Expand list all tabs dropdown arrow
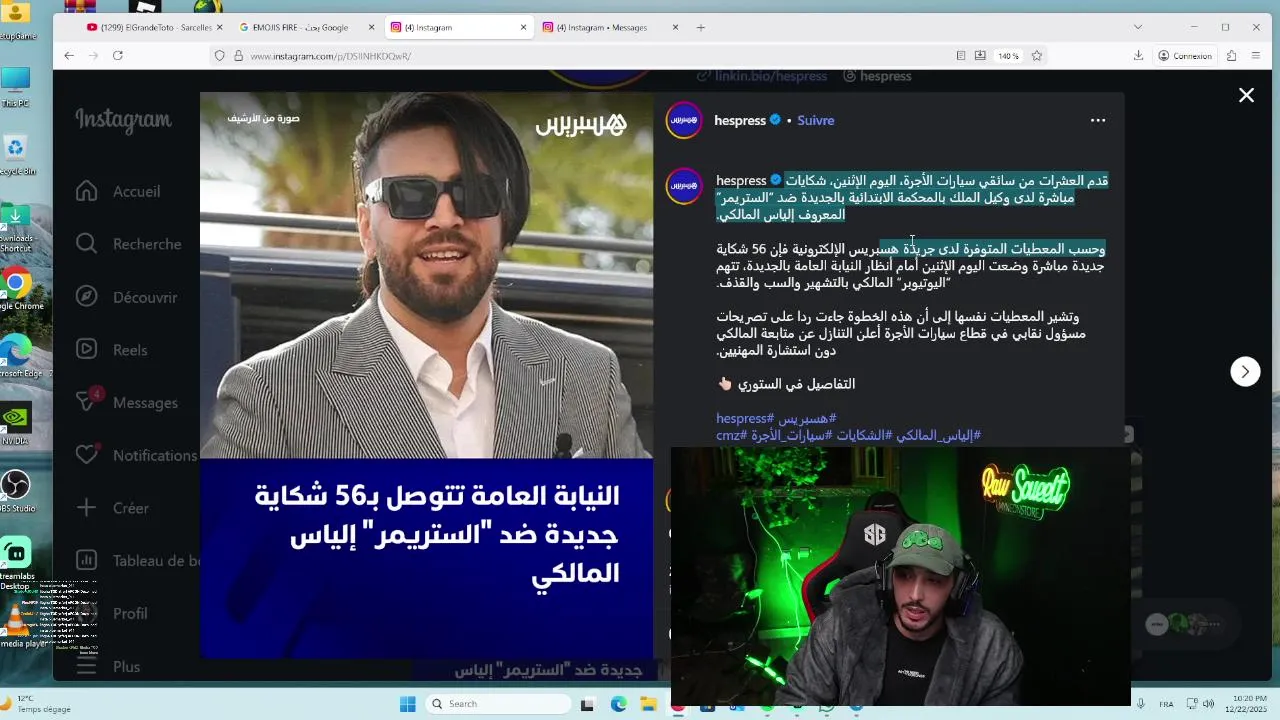Screen dimensions: 1280x720 click(x=1137, y=27)
